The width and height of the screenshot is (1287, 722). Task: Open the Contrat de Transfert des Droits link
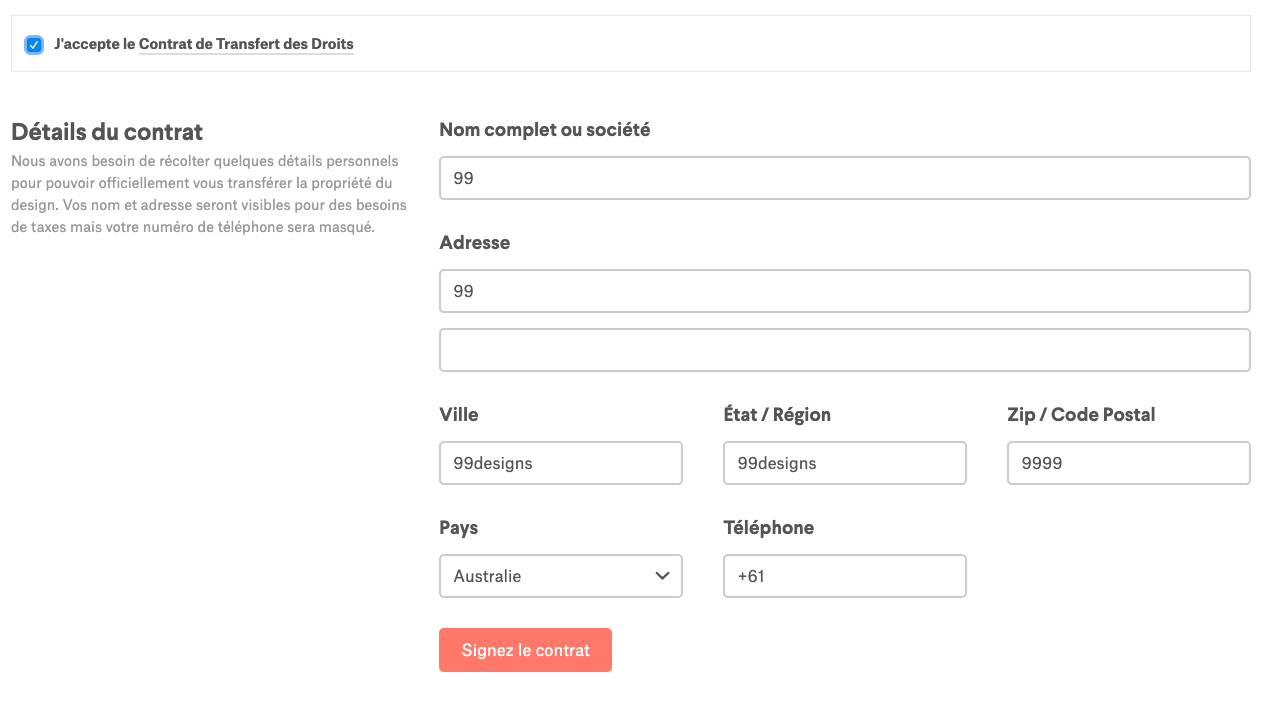pos(246,44)
